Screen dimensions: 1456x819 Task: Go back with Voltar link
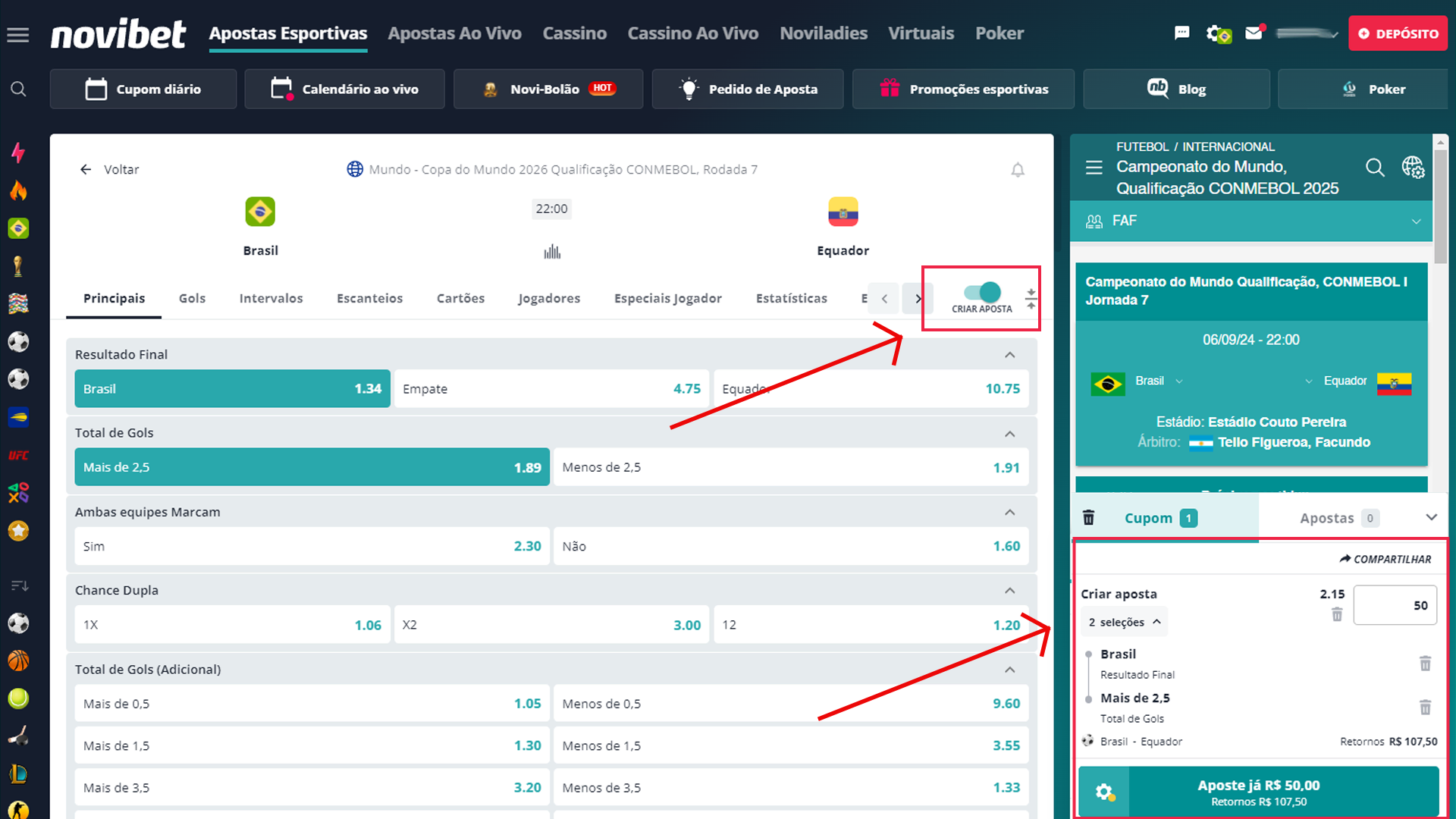pyautogui.click(x=110, y=169)
